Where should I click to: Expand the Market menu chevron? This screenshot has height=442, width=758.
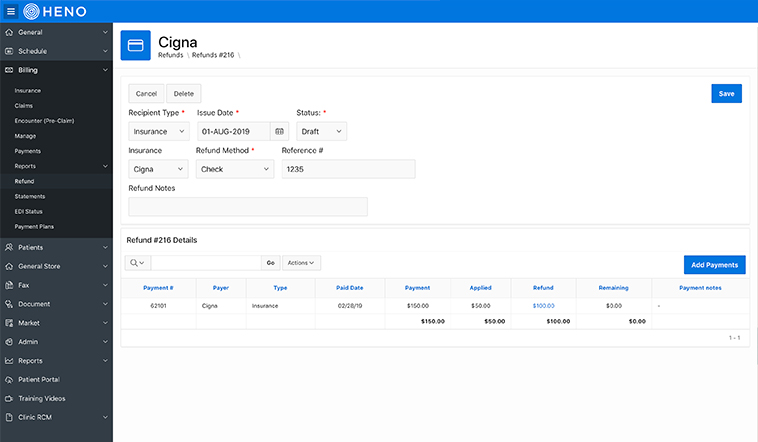[x=105, y=323]
